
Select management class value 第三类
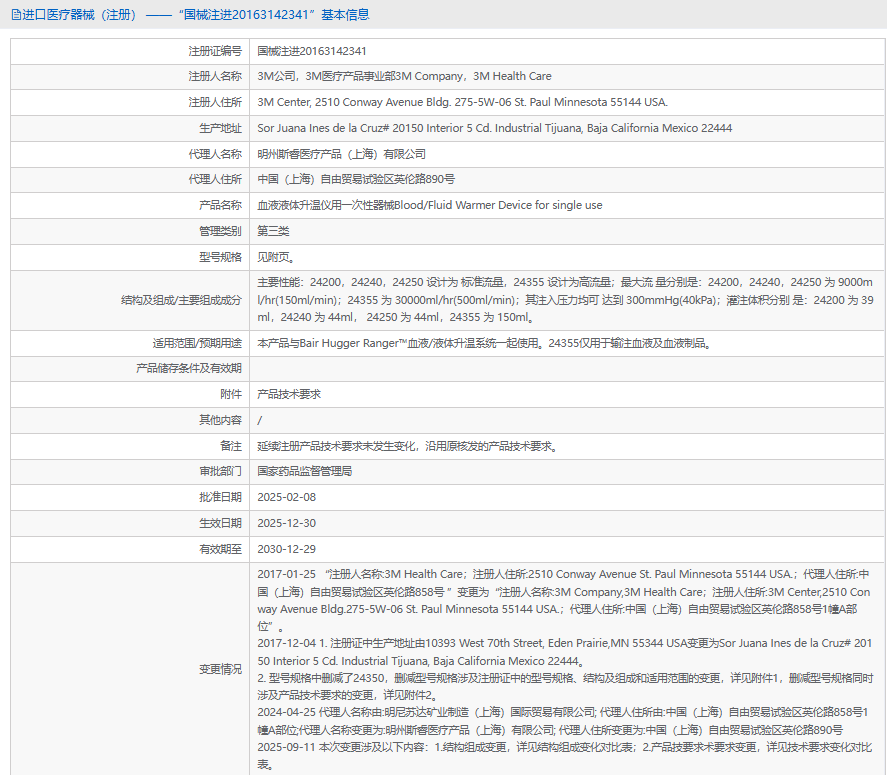[273, 231]
